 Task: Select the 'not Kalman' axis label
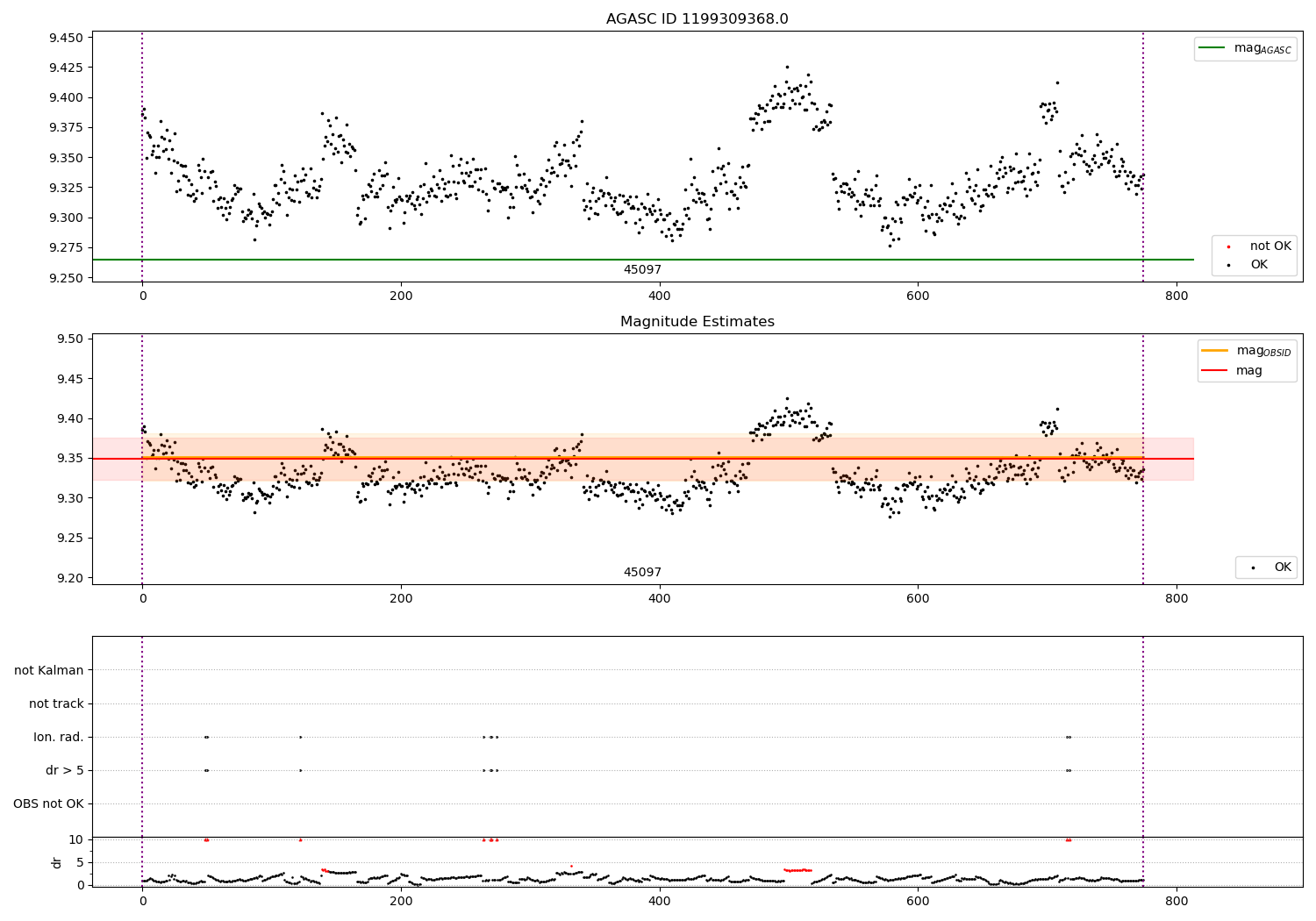49,670
